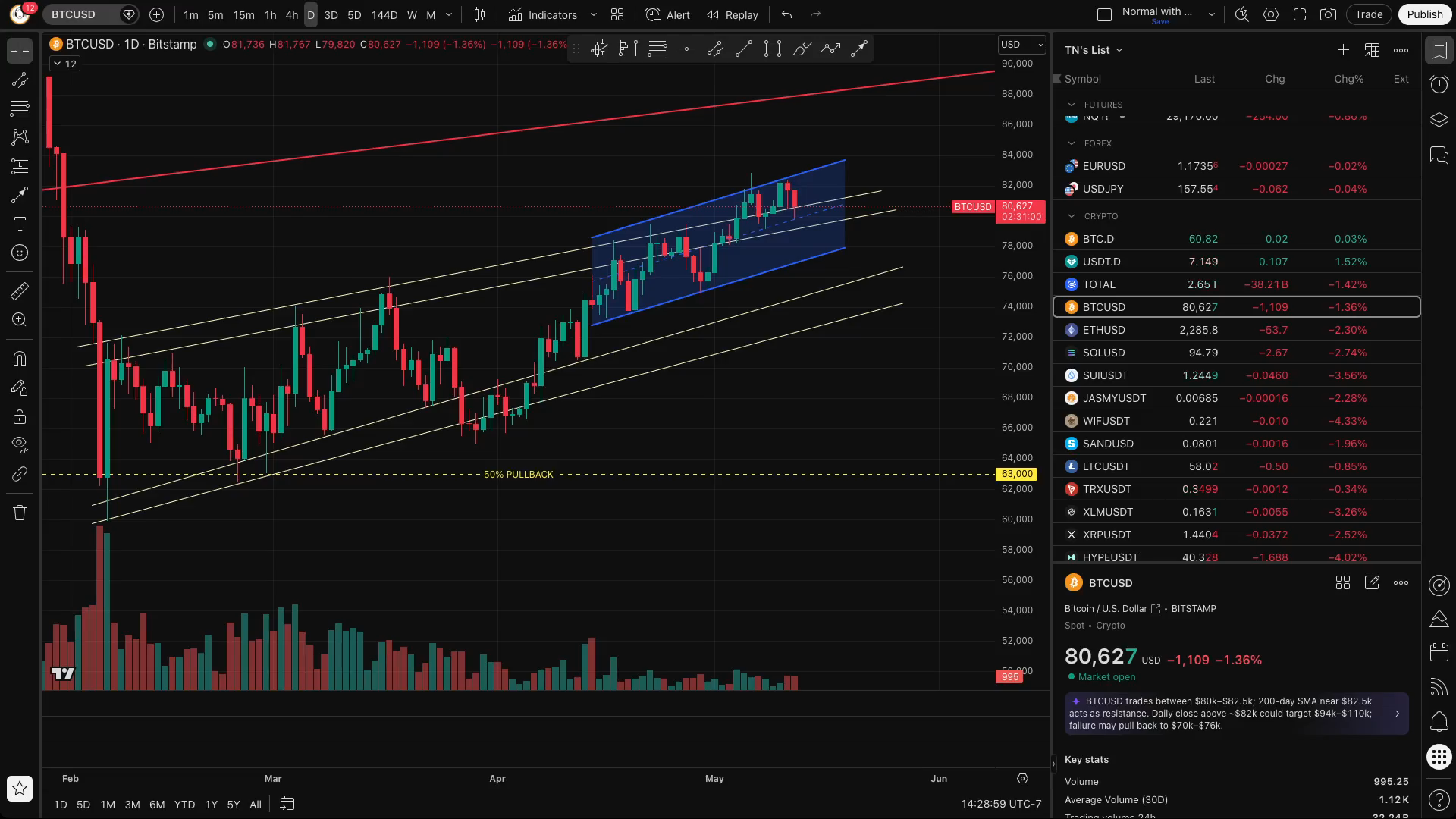Toggle Bar Replay mode
Image resolution: width=1456 pixels, height=819 pixels.
(x=732, y=14)
